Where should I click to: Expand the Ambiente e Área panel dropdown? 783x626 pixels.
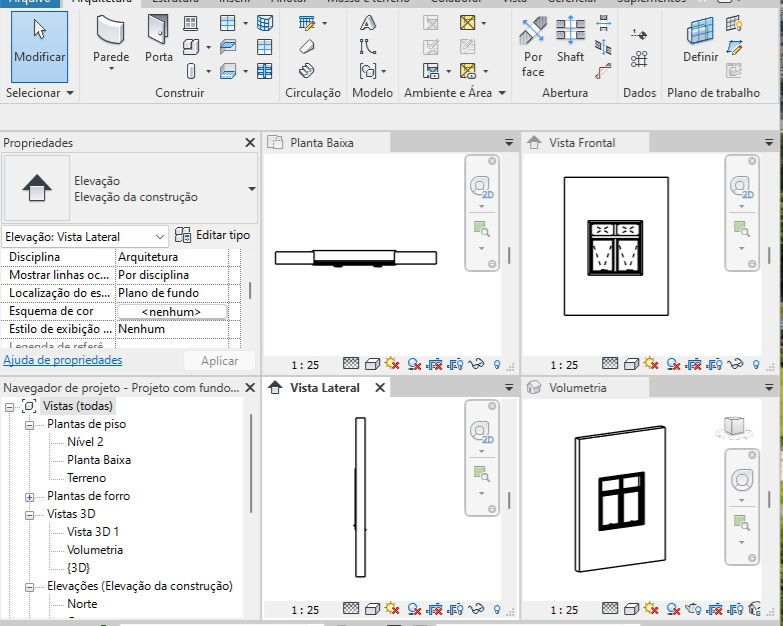[x=502, y=93]
